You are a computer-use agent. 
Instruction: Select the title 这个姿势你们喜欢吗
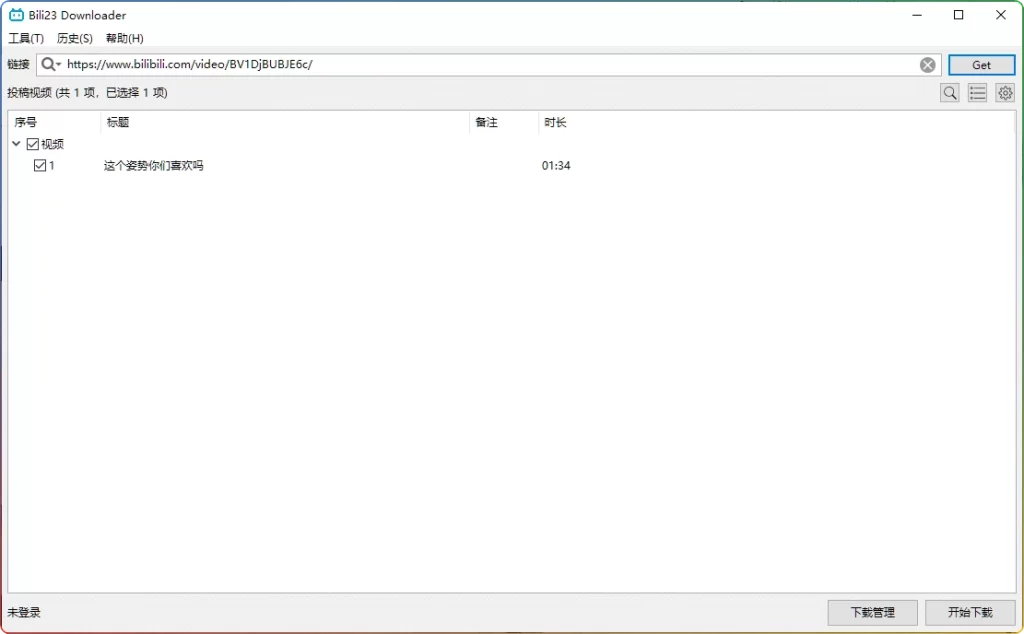156,165
